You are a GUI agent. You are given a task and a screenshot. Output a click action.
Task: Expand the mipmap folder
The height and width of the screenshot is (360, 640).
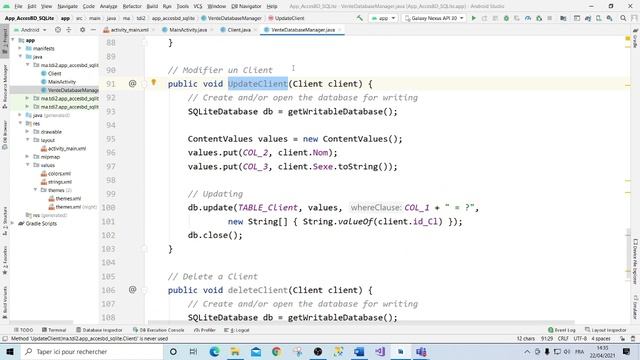28,157
